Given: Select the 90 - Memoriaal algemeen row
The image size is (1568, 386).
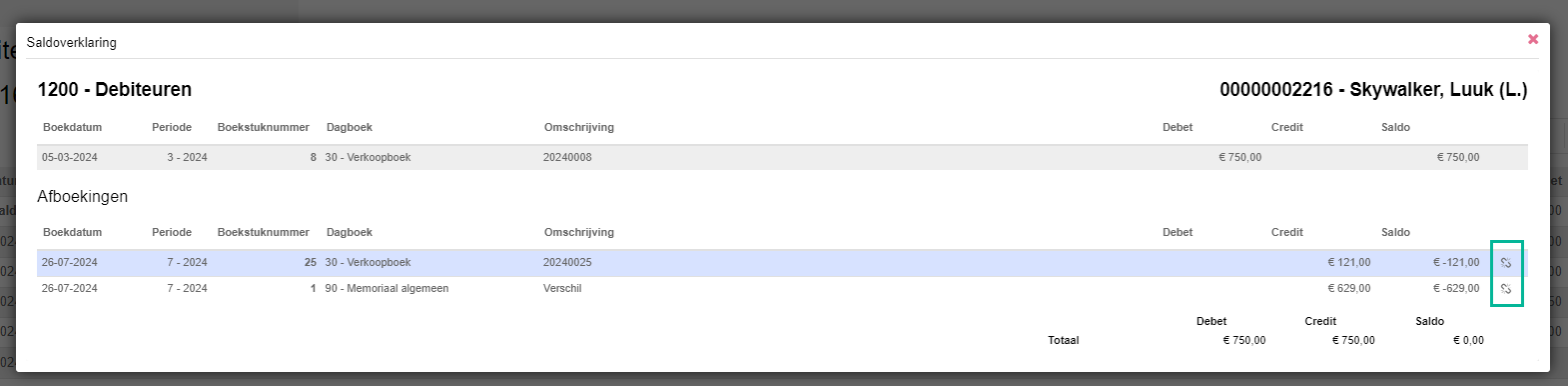Looking at the screenshot, I should tap(782, 289).
